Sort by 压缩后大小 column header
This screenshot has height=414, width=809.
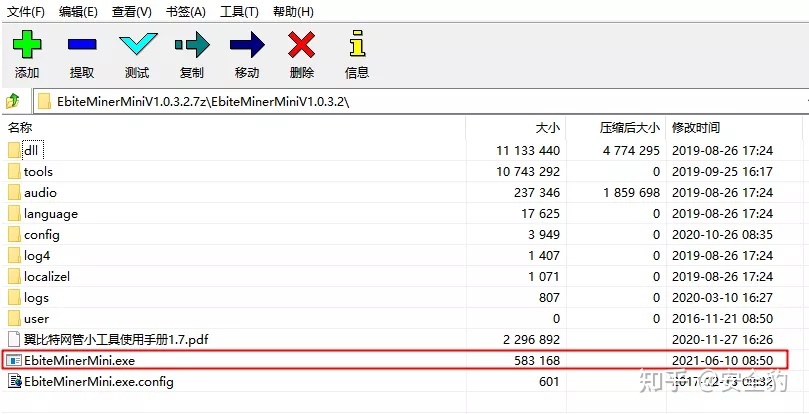(629, 128)
